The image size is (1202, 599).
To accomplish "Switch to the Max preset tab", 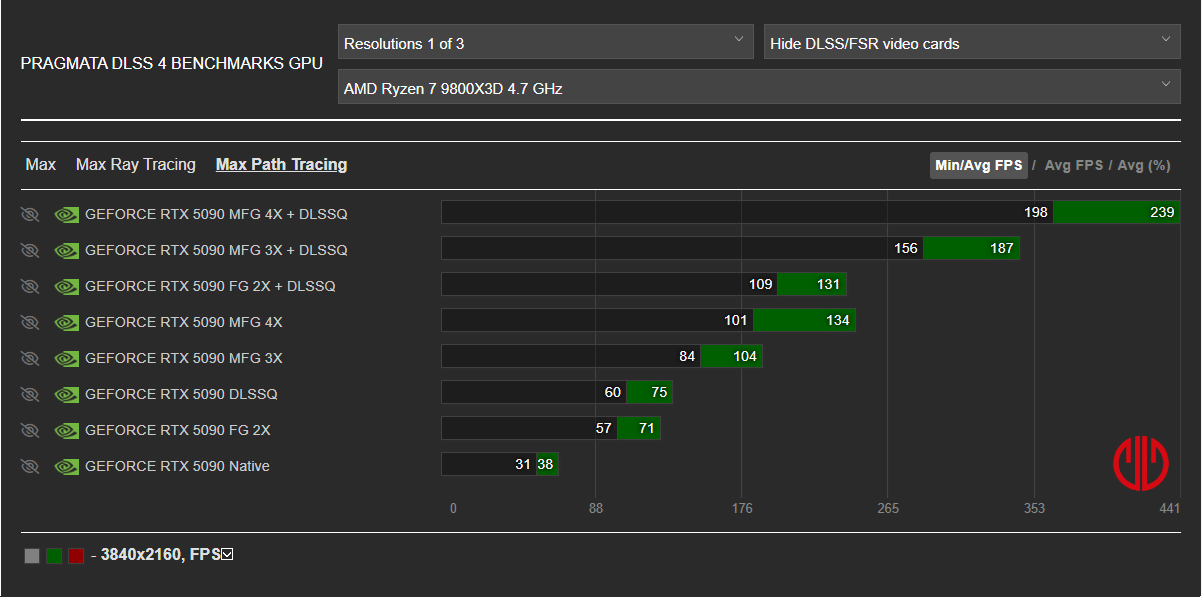I will (41, 165).
